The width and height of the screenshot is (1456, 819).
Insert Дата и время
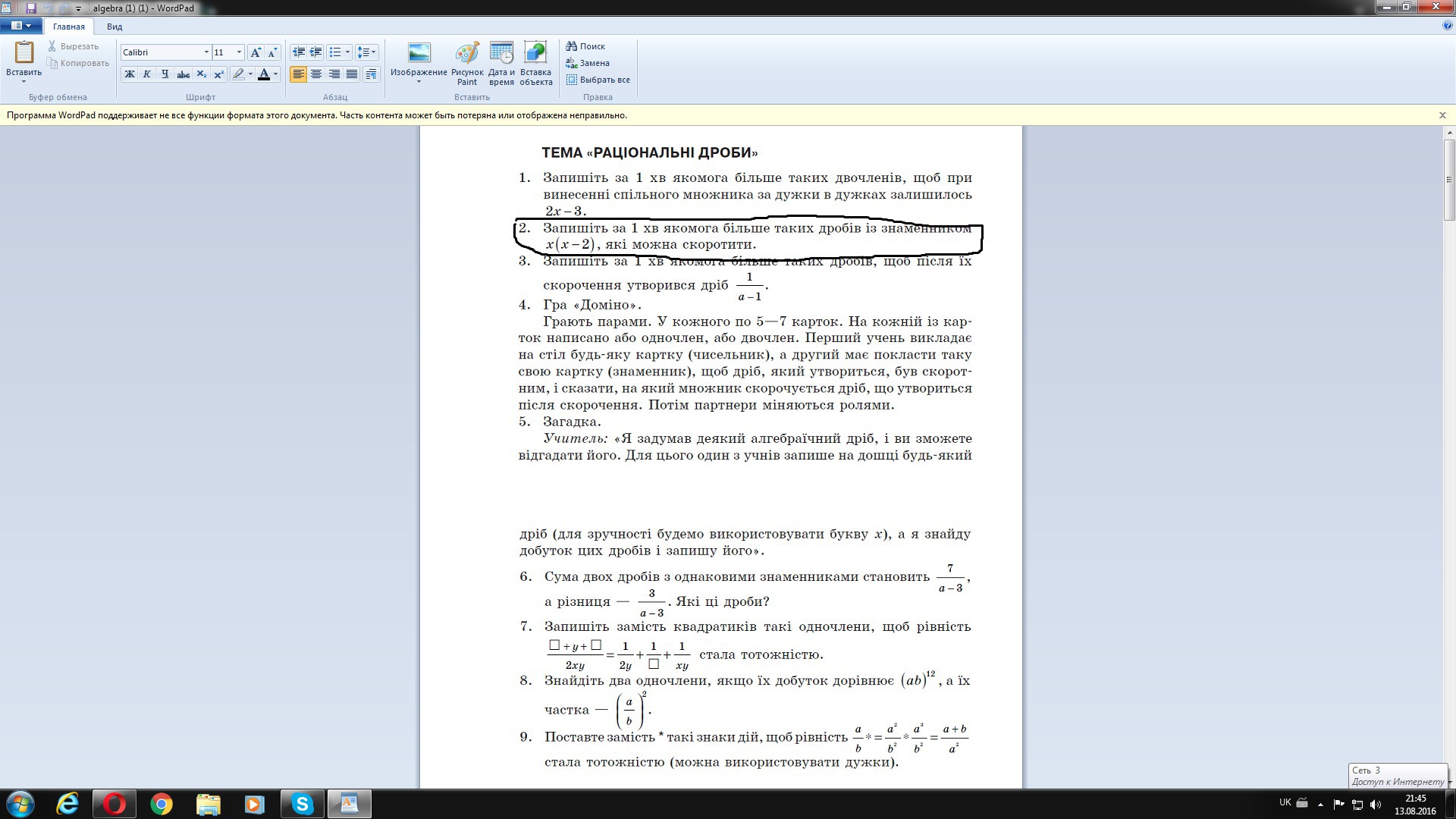(x=501, y=64)
